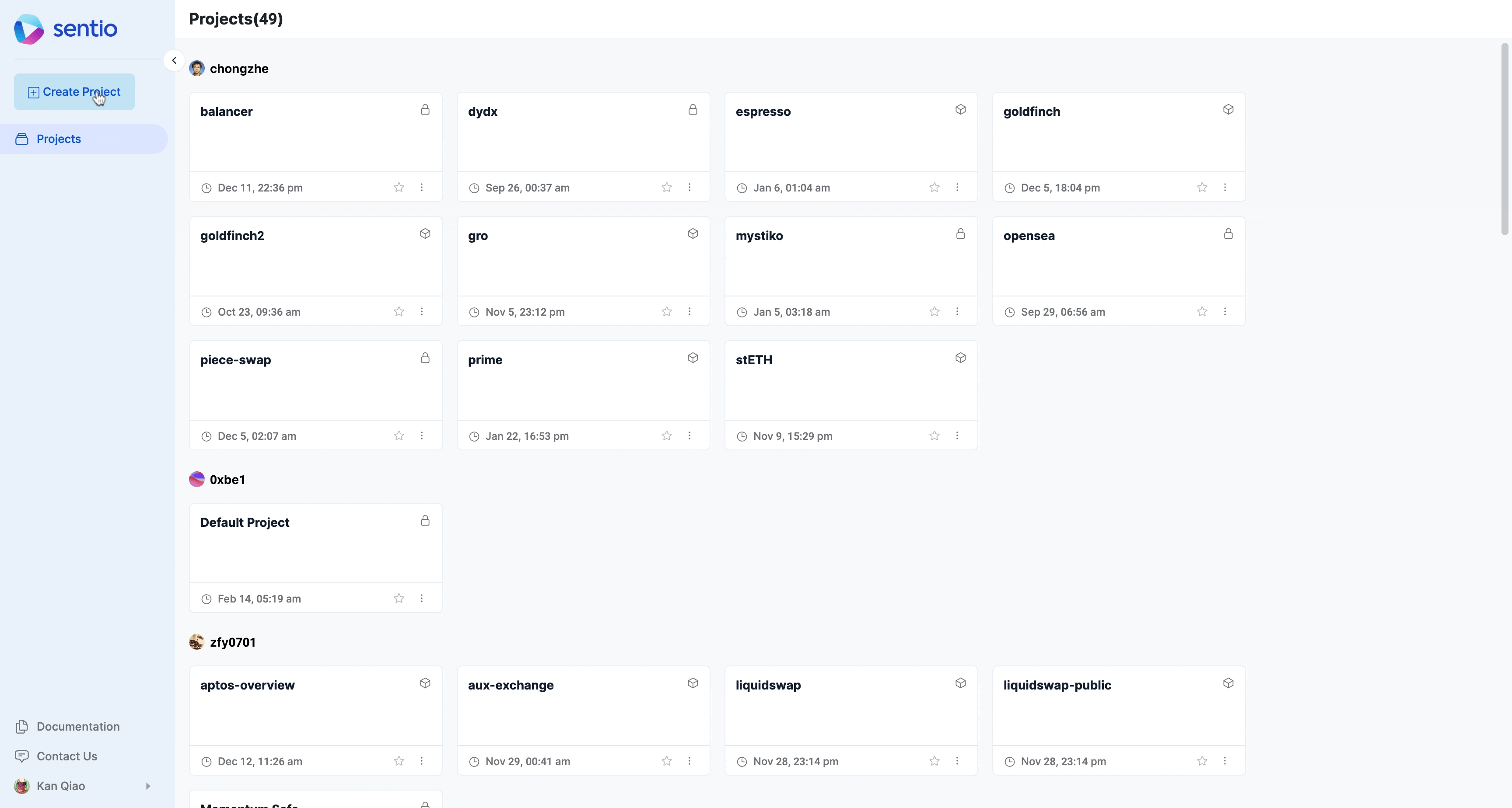This screenshot has height=808, width=1512.
Task: Favorite the dydx project with star
Action: 667,188
